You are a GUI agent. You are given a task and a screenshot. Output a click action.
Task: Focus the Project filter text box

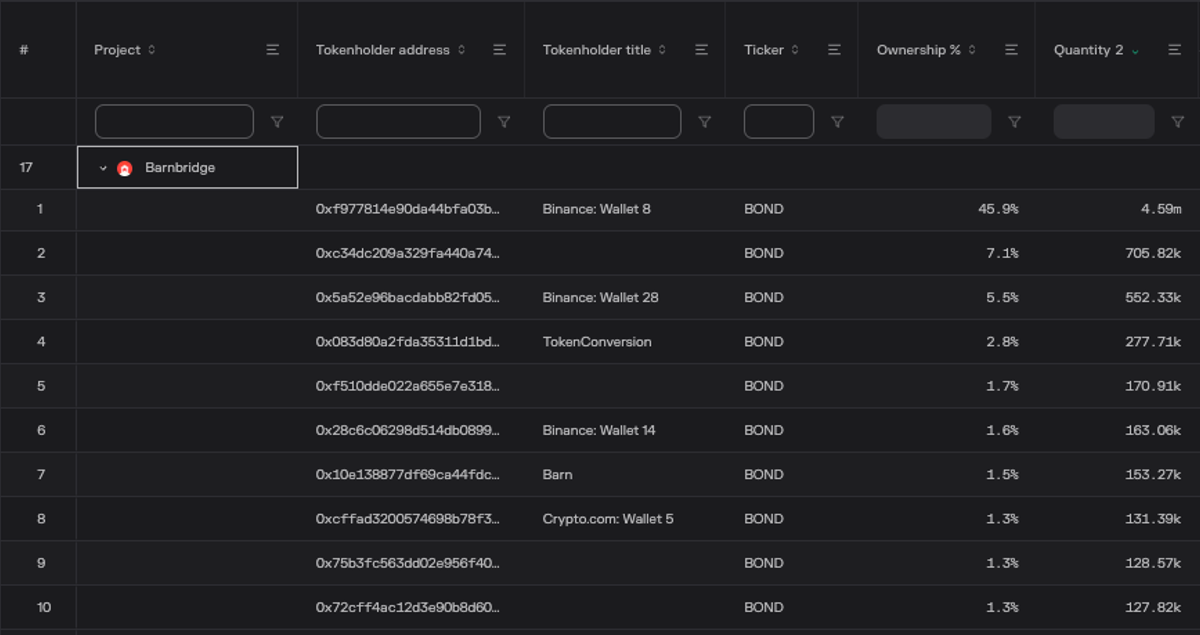click(x=174, y=122)
